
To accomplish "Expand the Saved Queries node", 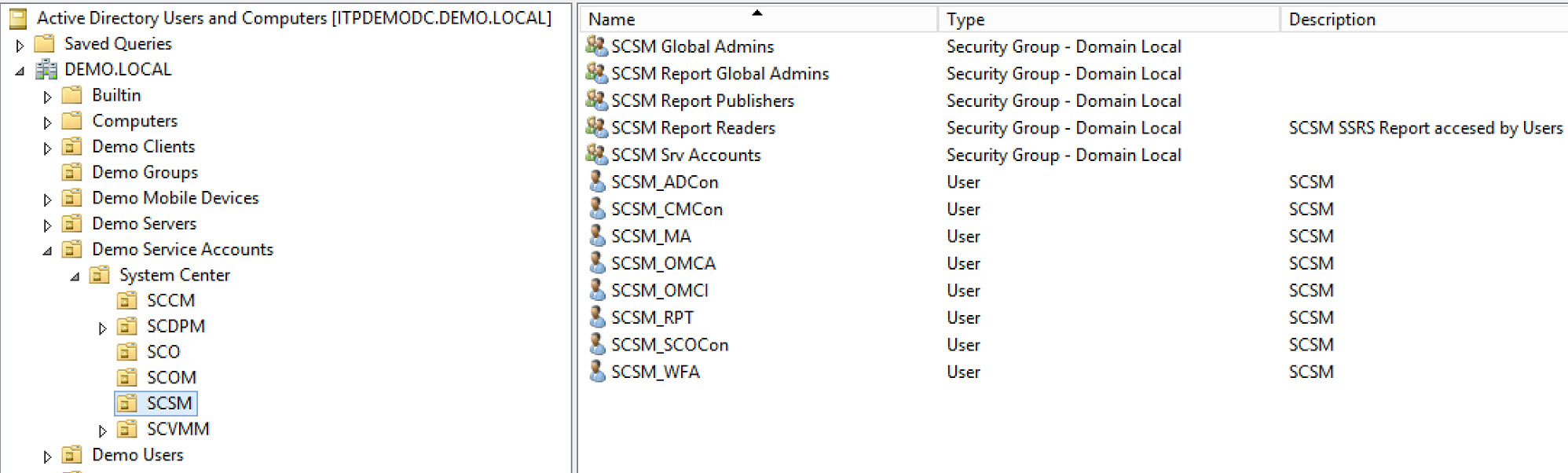I will coord(20,46).
